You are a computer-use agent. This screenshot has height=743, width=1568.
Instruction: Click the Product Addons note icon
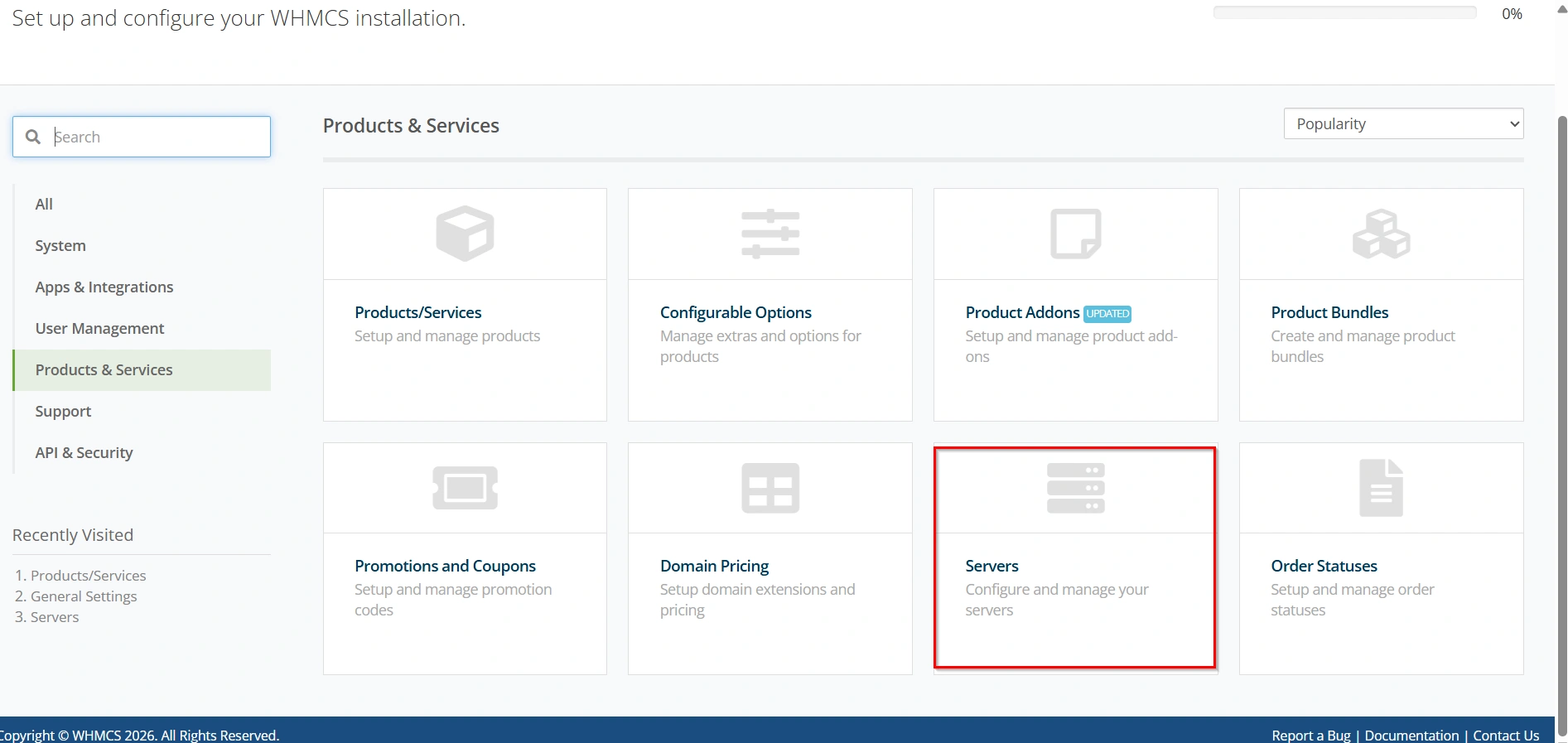[x=1075, y=234]
